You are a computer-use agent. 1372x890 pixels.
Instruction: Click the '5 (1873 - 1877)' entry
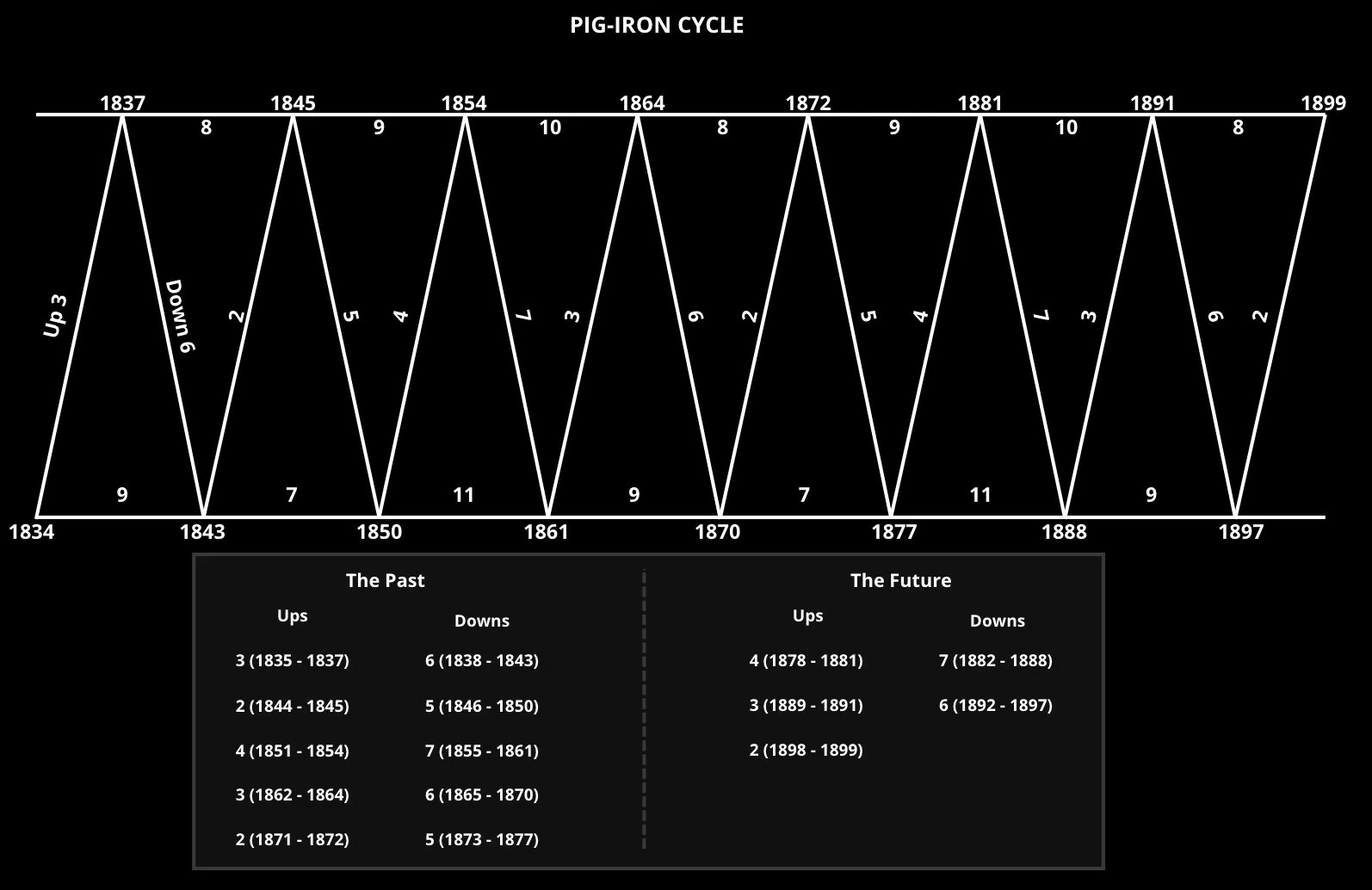[482, 840]
